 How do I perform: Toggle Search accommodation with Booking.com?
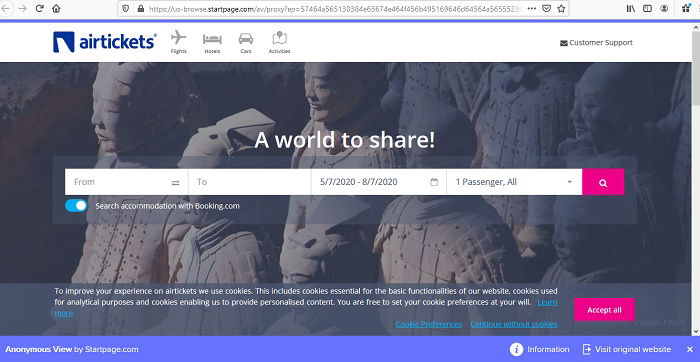click(x=76, y=206)
